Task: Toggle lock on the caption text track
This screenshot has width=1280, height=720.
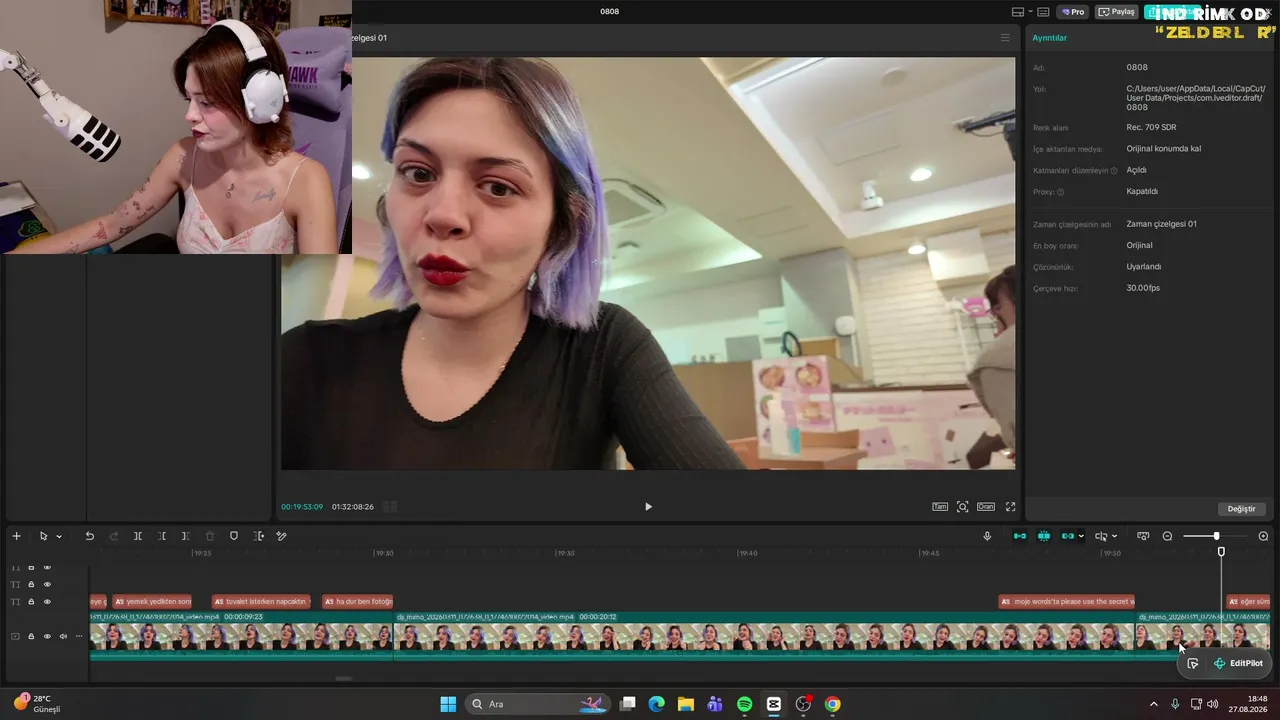Action: coord(31,602)
